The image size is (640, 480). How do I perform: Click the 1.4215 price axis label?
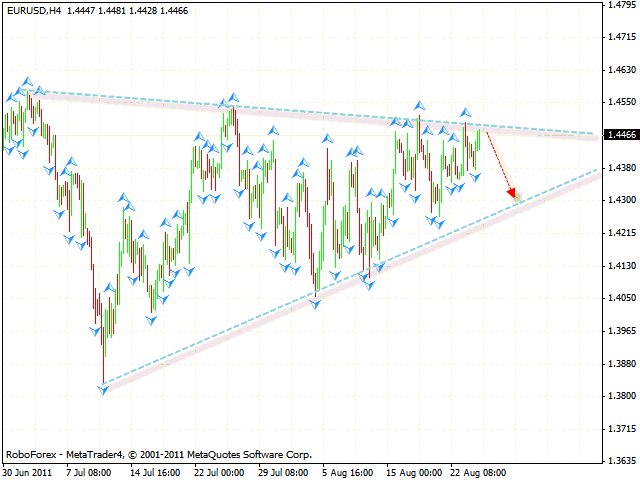622,233
